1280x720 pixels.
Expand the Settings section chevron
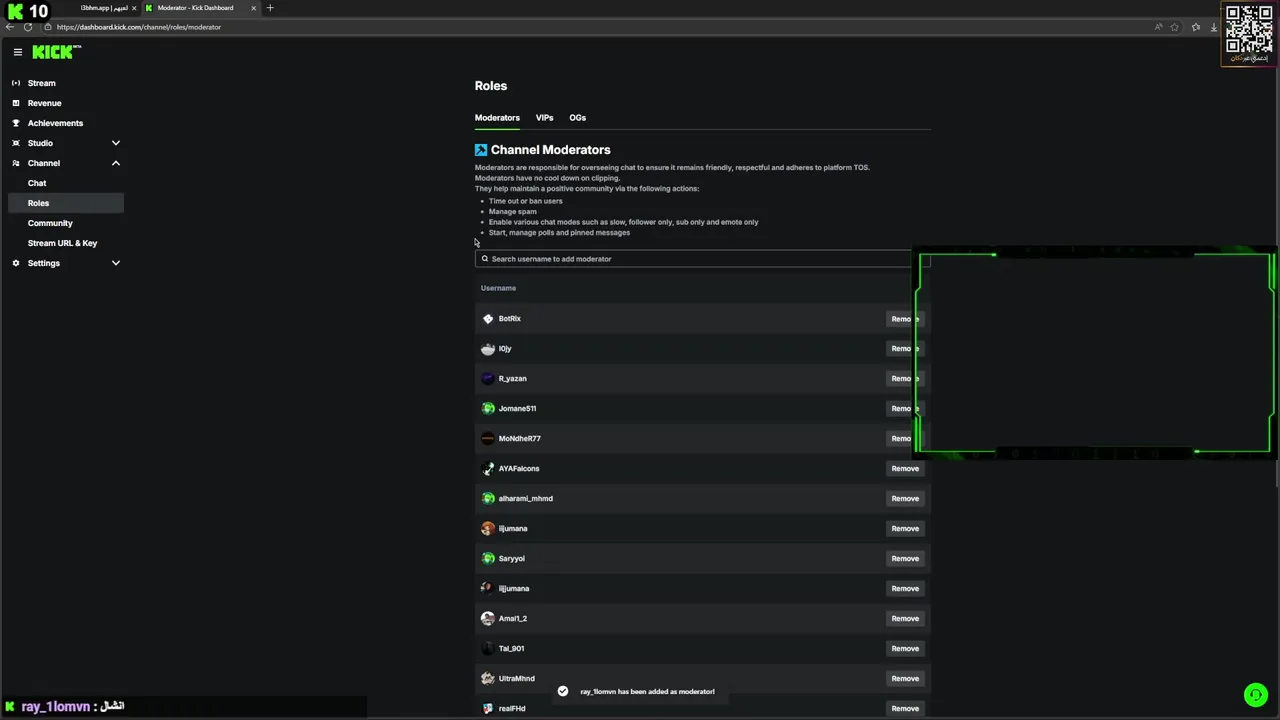(116, 263)
